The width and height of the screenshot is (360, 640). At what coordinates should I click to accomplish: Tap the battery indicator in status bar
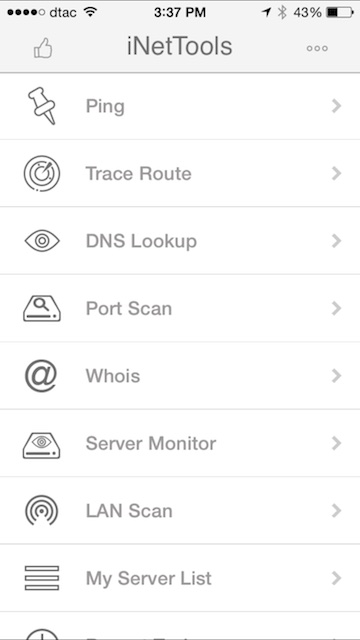pos(340,13)
